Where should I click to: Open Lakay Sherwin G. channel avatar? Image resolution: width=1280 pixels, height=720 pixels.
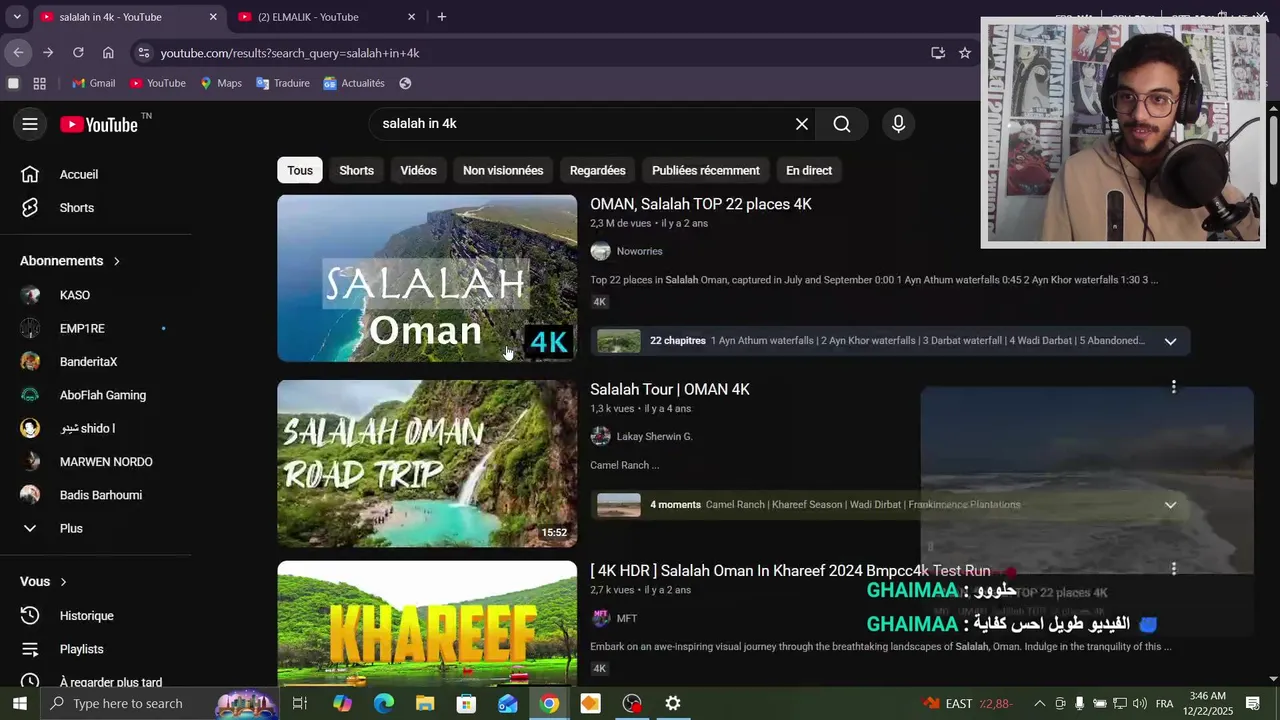click(x=600, y=436)
